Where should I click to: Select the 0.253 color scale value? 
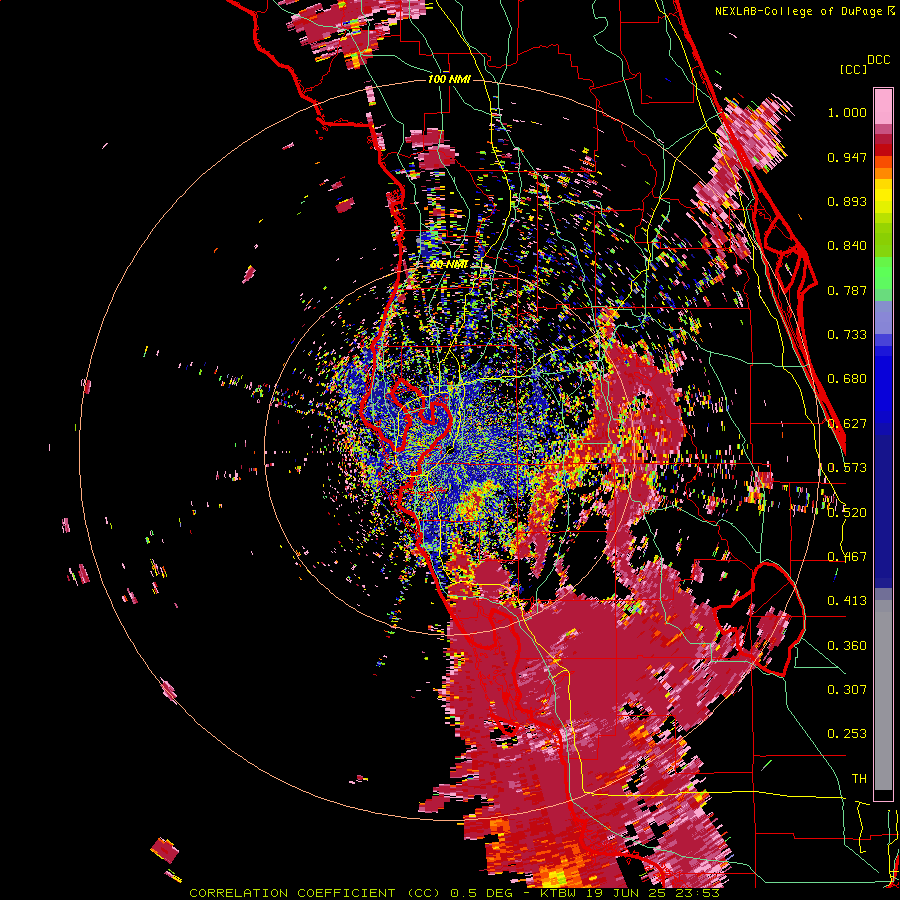pyautogui.click(x=847, y=734)
